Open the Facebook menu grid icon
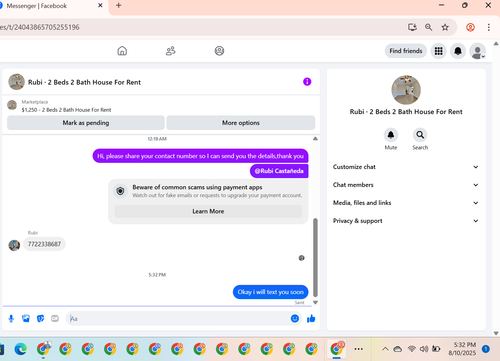500x361 pixels. 438,51
